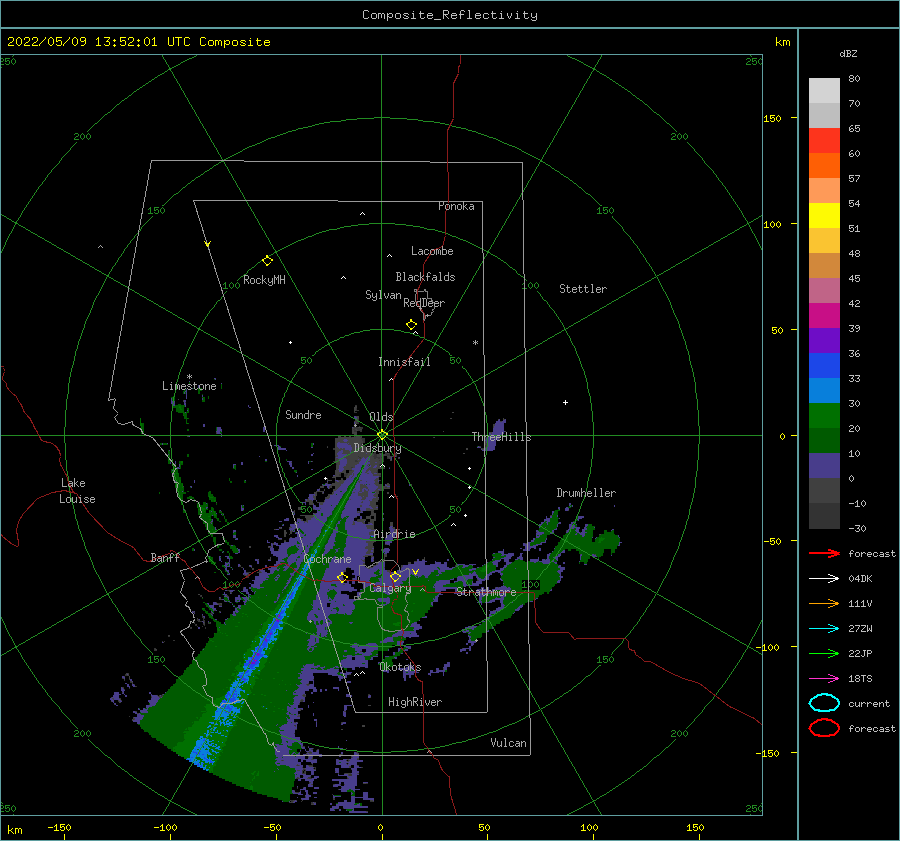Click the Didsbury town label
The width and height of the screenshot is (900, 841).
click(x=377, y=448)
